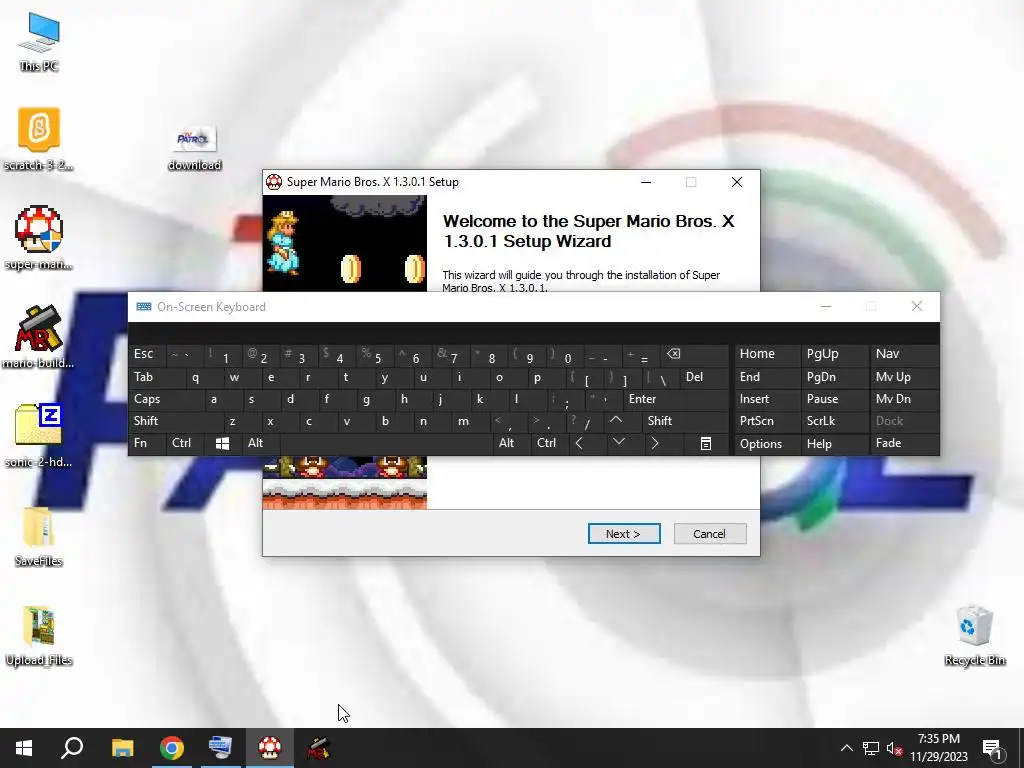Viewport: 1024px width, 768px height.
Task: Tap the Tab key on On-Screen Keyboard
Action: (x=157, y=377)
